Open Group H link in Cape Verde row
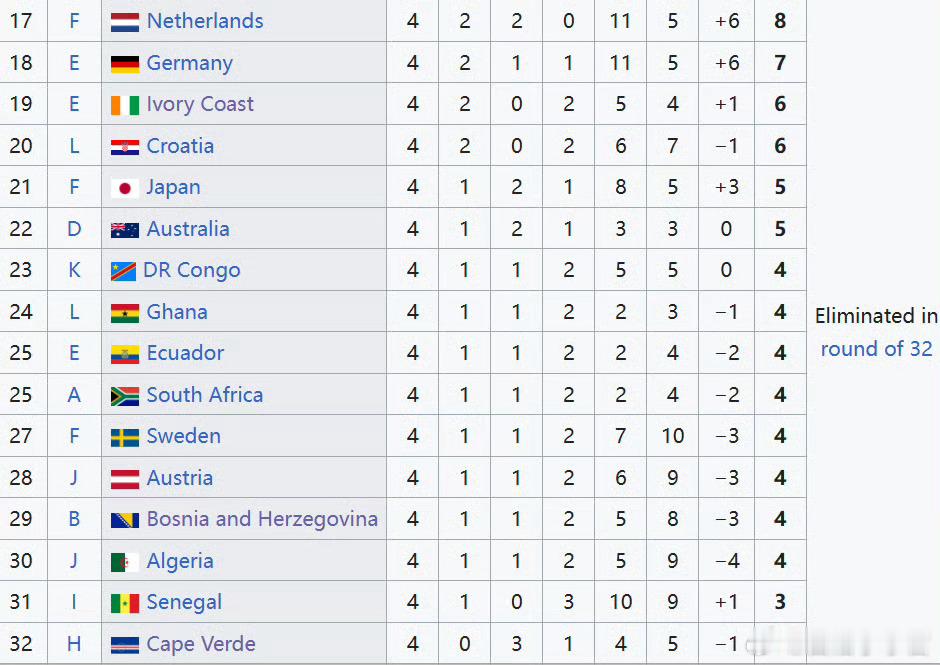Screen dimensions: 940x665 click(74, 643)
